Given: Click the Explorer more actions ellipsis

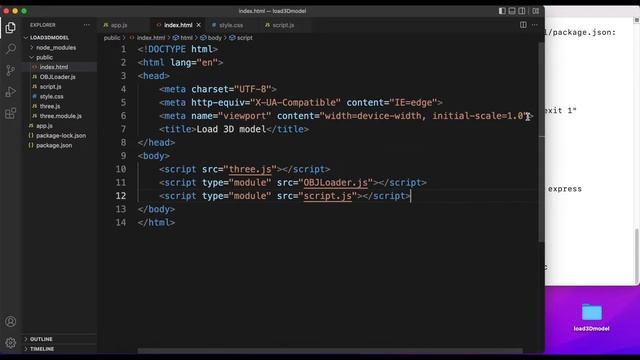Looking at the screenshot, I should 87,25.
